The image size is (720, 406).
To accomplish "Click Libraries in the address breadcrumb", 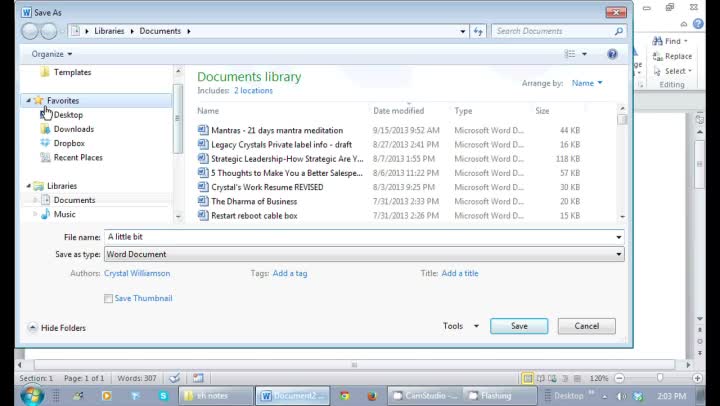I will (109, 31).
